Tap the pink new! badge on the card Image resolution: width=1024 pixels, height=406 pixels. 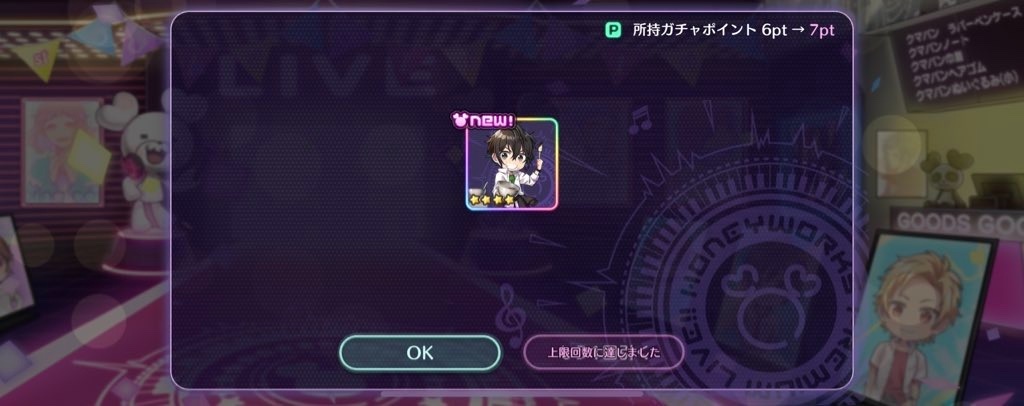483,120
